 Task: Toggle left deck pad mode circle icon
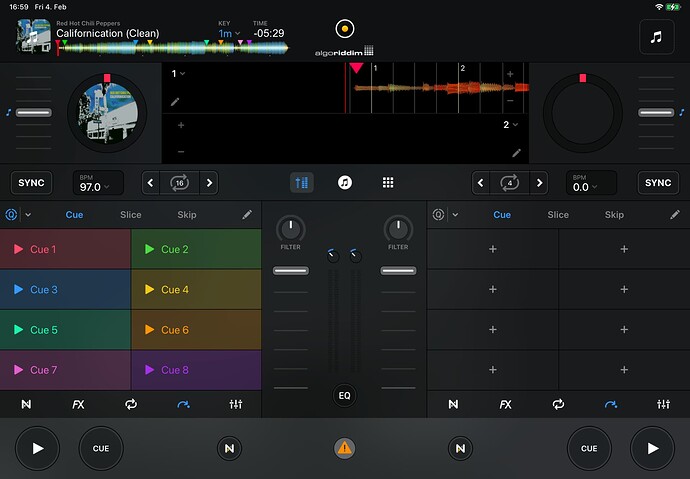point(11,215)
